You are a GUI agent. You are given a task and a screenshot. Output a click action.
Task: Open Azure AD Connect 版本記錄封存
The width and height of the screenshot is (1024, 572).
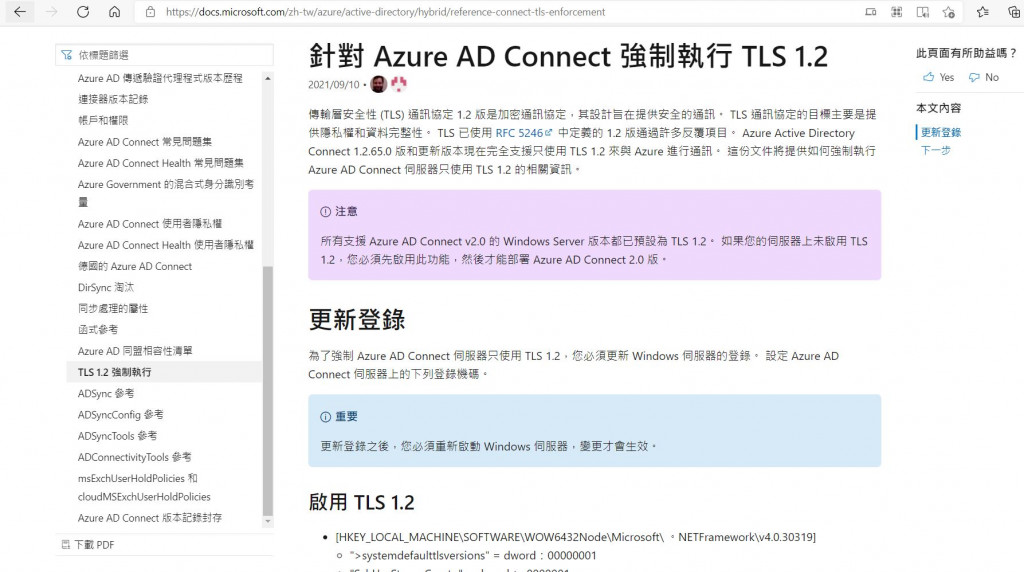click(x=150, y=518)
